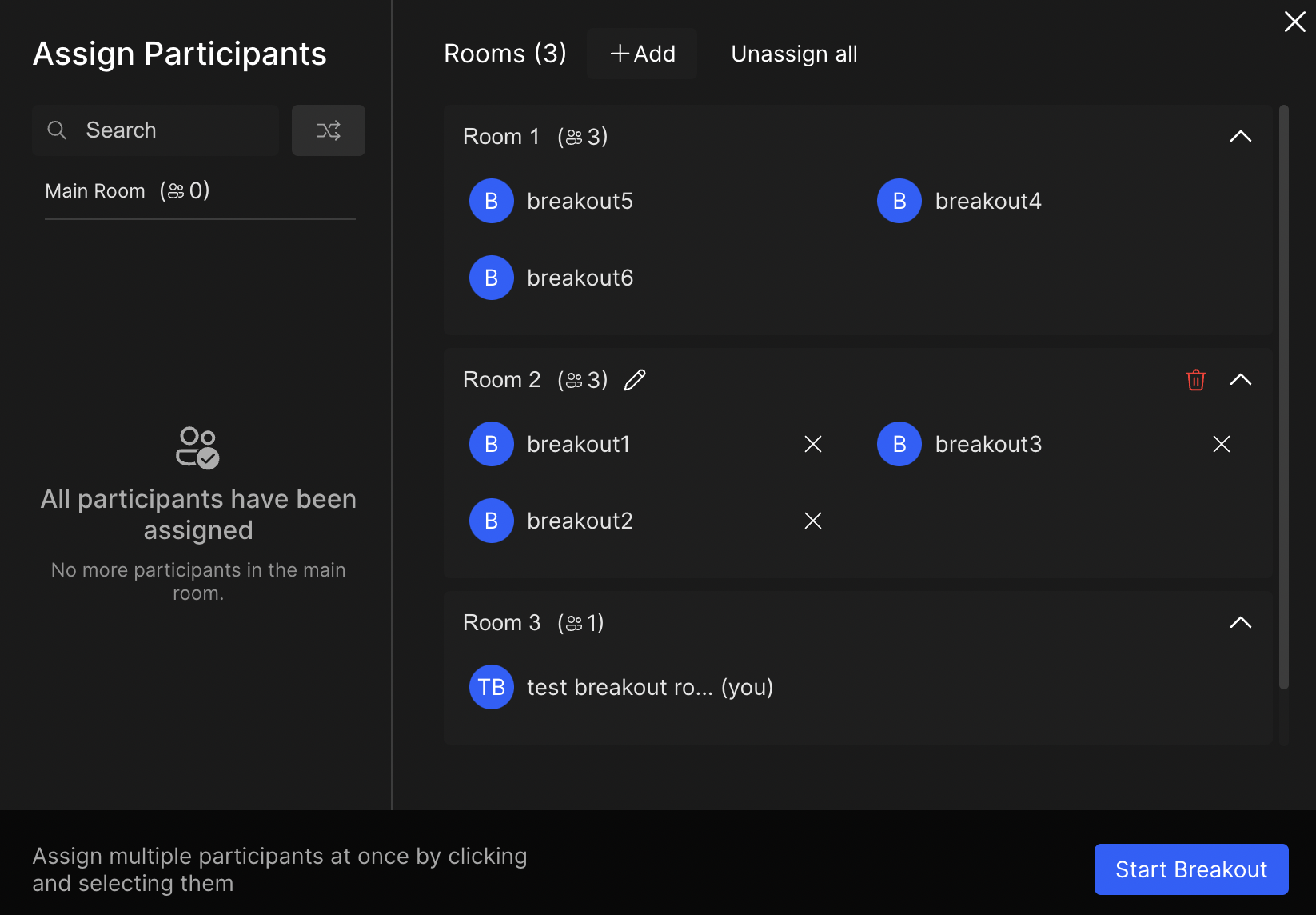Delete Room 2 with trash icon
The image size is (1316, 915).
[x=1195, y=380]
